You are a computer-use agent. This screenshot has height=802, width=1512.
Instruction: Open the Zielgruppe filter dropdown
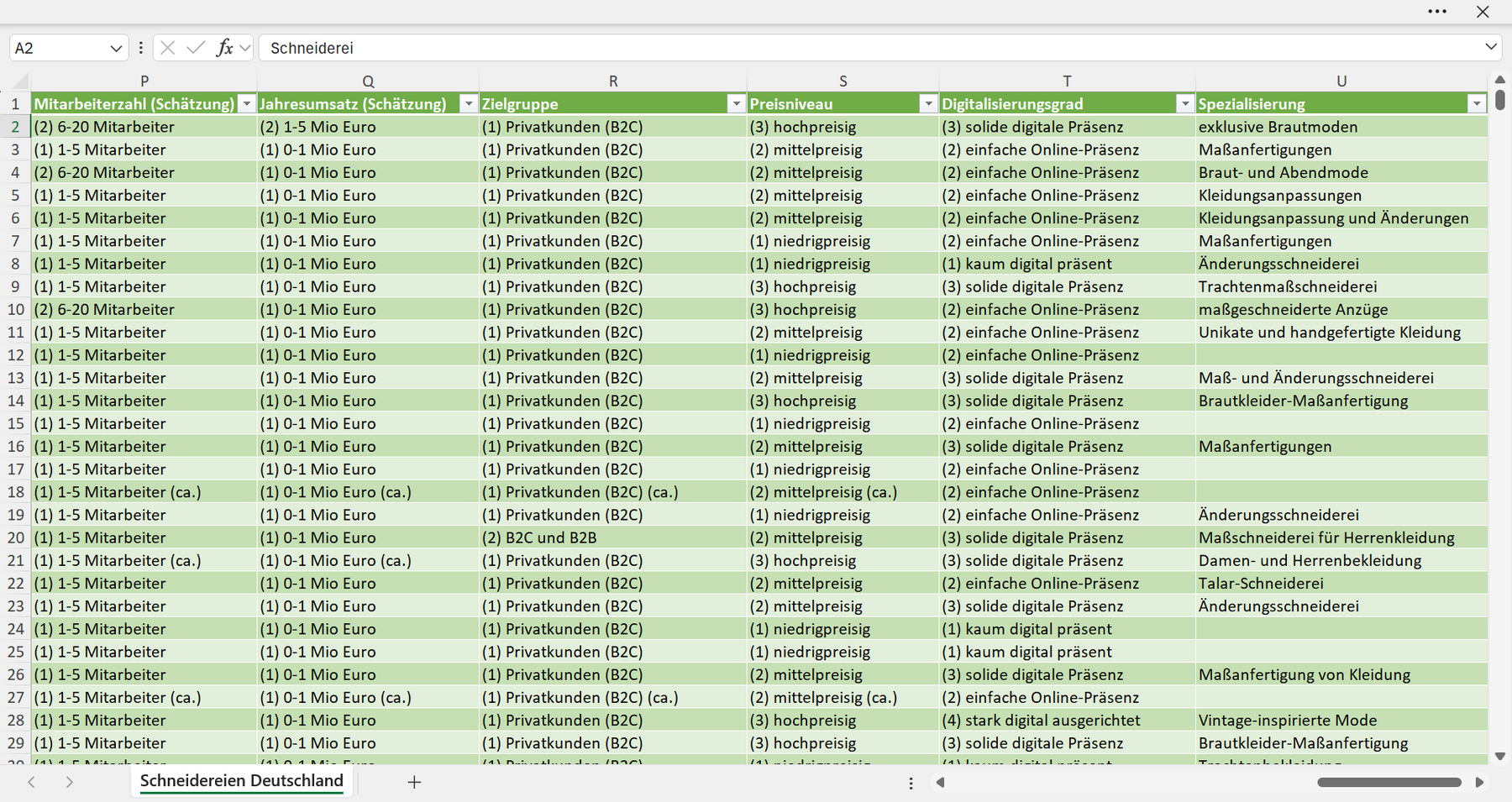736,104
